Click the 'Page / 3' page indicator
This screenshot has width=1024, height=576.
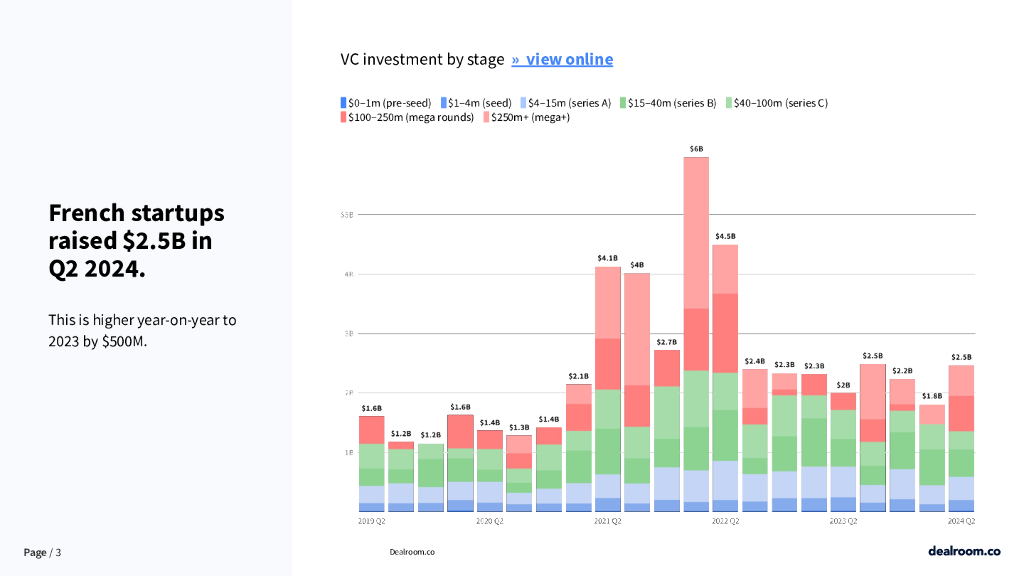pos(42,552)
